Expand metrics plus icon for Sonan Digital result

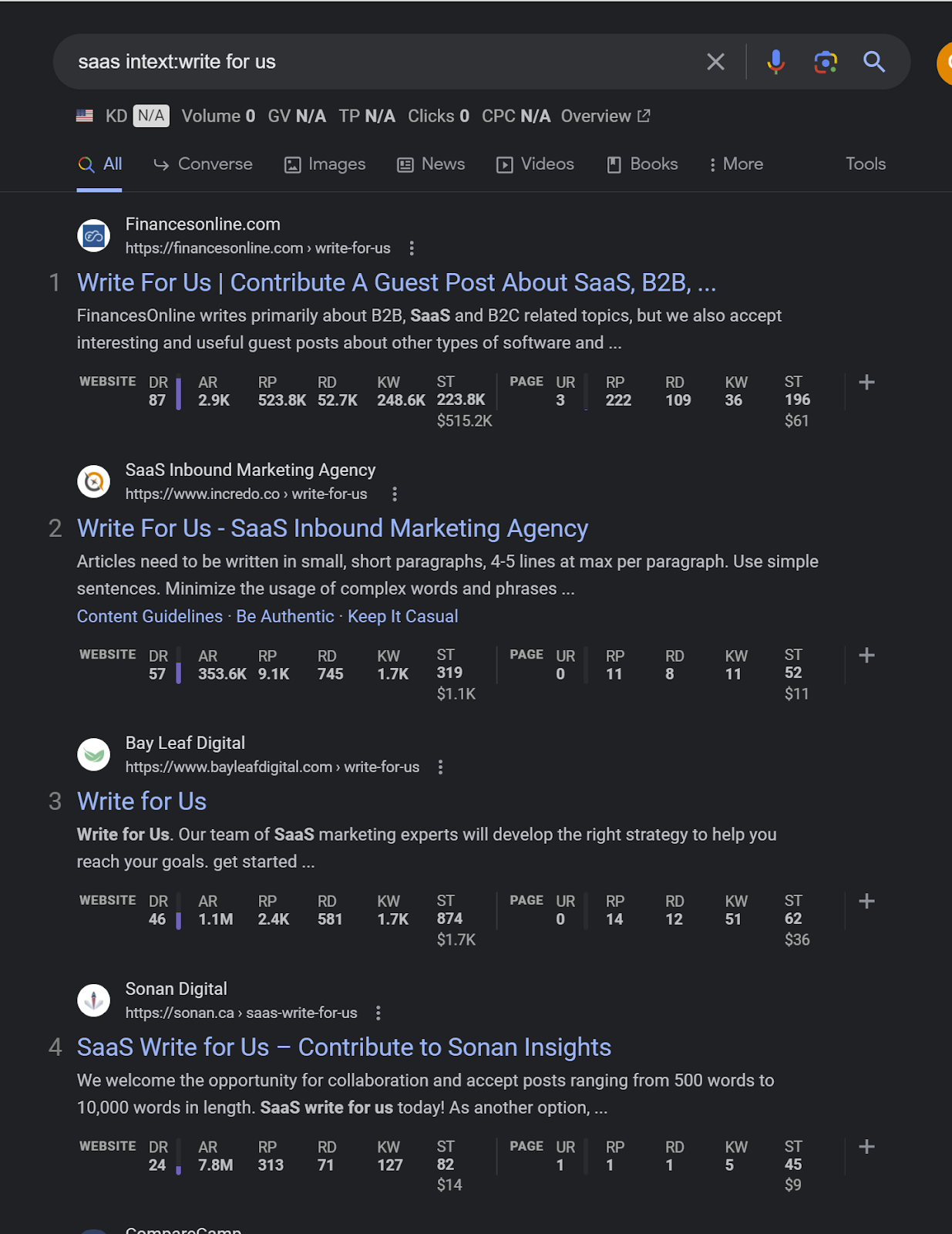pos(866,1147)
